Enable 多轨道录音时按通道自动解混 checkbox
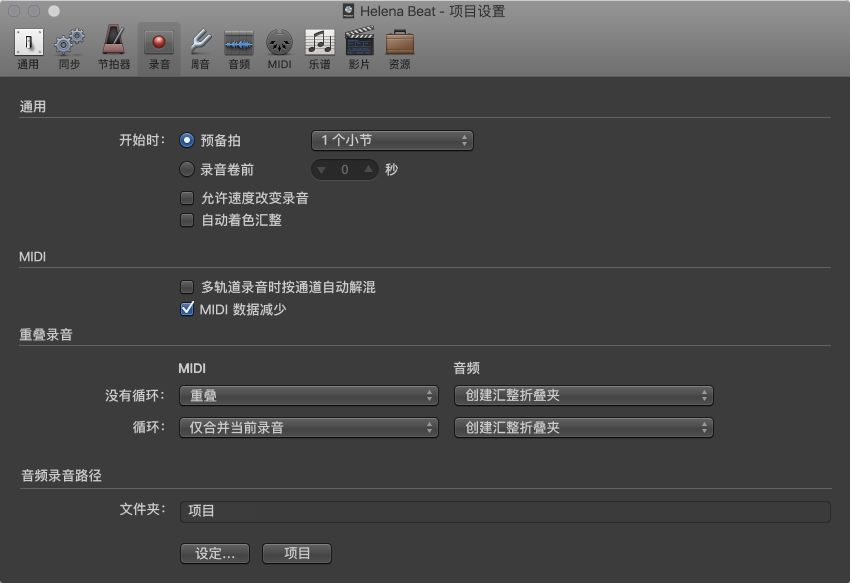Image resolution: width=852 pixels, height=584 pixels. click(x=186, y=287)
